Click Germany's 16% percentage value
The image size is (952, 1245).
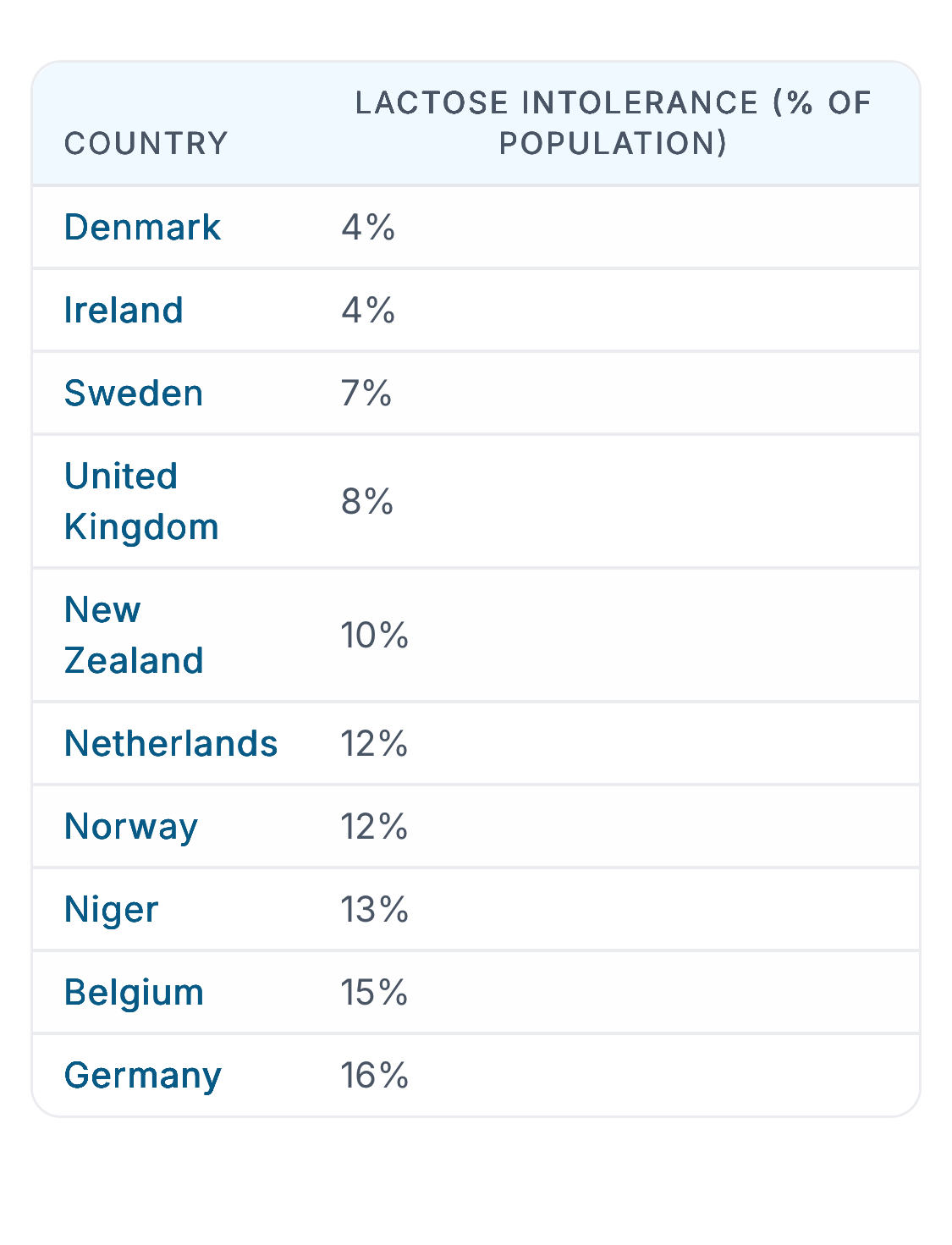pyautogui.click(x=374, y=1076)
